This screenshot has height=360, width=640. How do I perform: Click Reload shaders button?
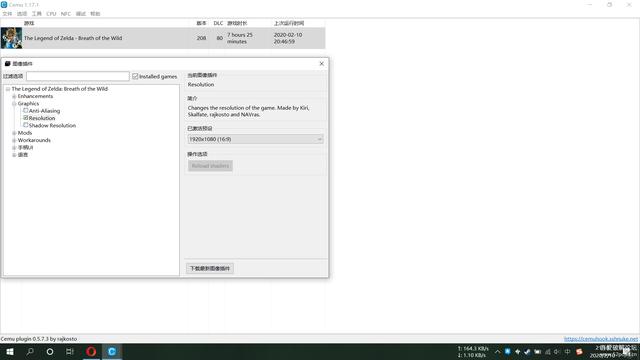click(210, 166)
